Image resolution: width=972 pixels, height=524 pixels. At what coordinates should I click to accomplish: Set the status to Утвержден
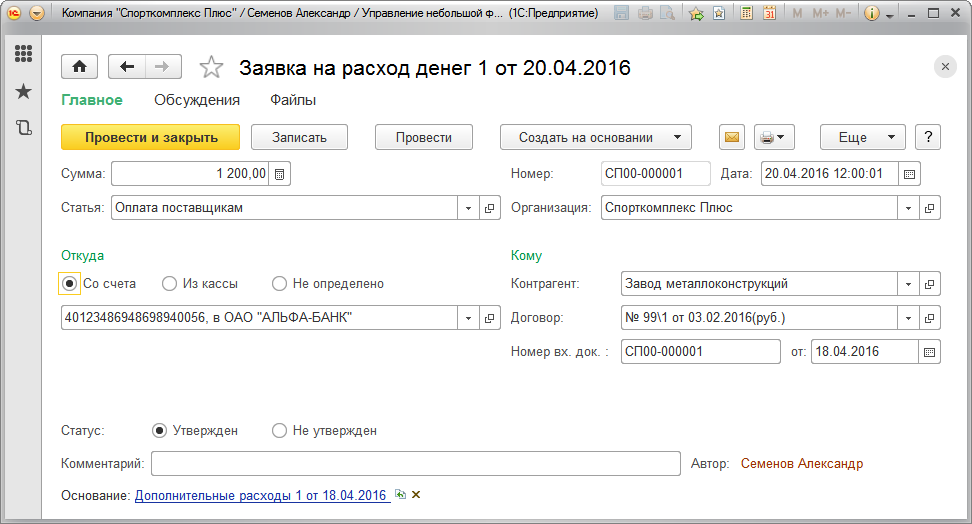159,430
